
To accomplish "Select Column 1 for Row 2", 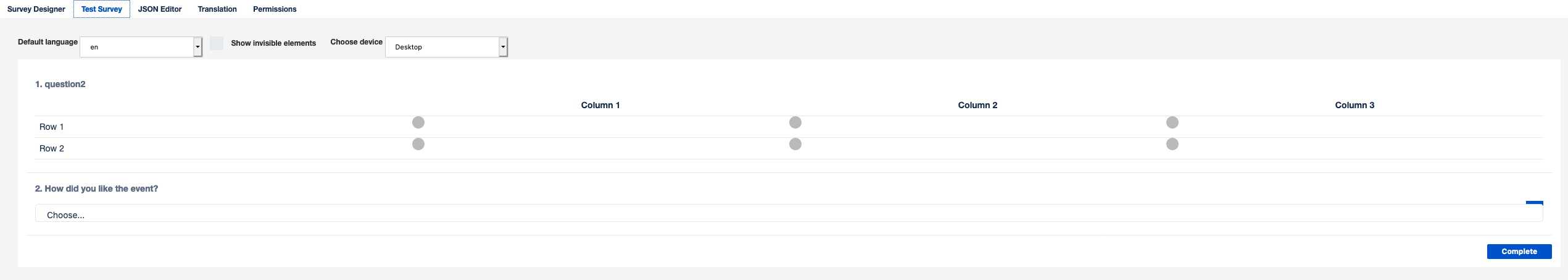I will 418,144.
